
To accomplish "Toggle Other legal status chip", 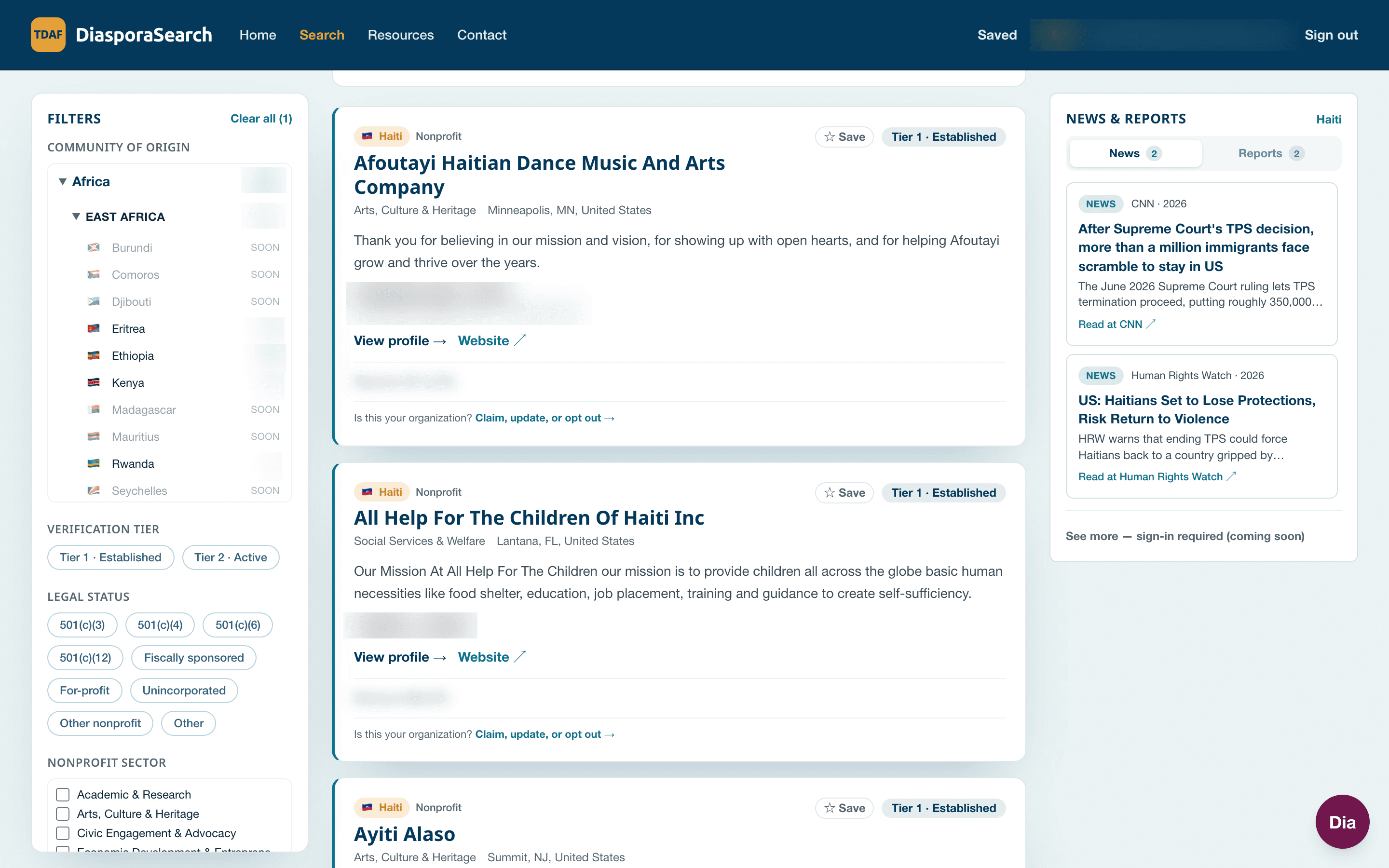I will (189, 723).
